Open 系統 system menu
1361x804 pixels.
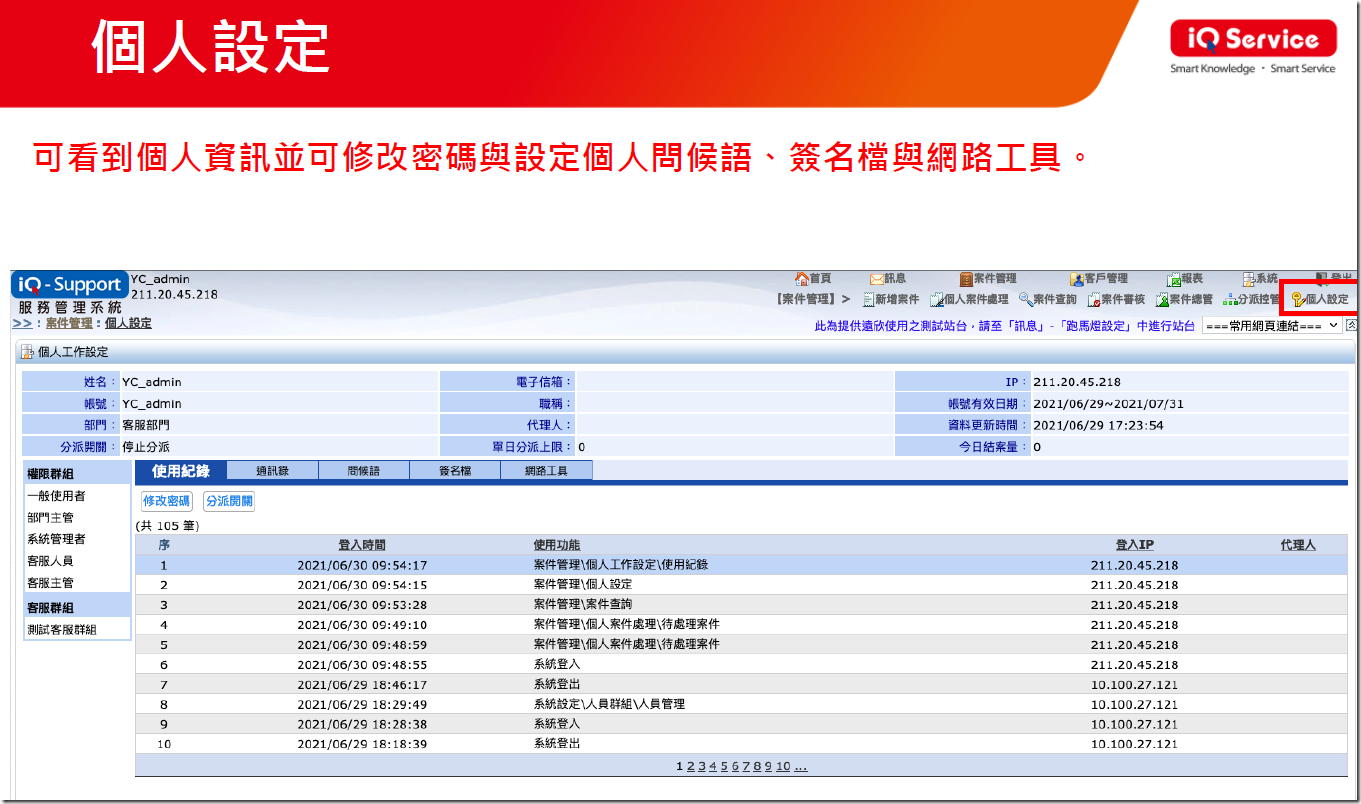pyautogui.click(x=1260, y=279)
